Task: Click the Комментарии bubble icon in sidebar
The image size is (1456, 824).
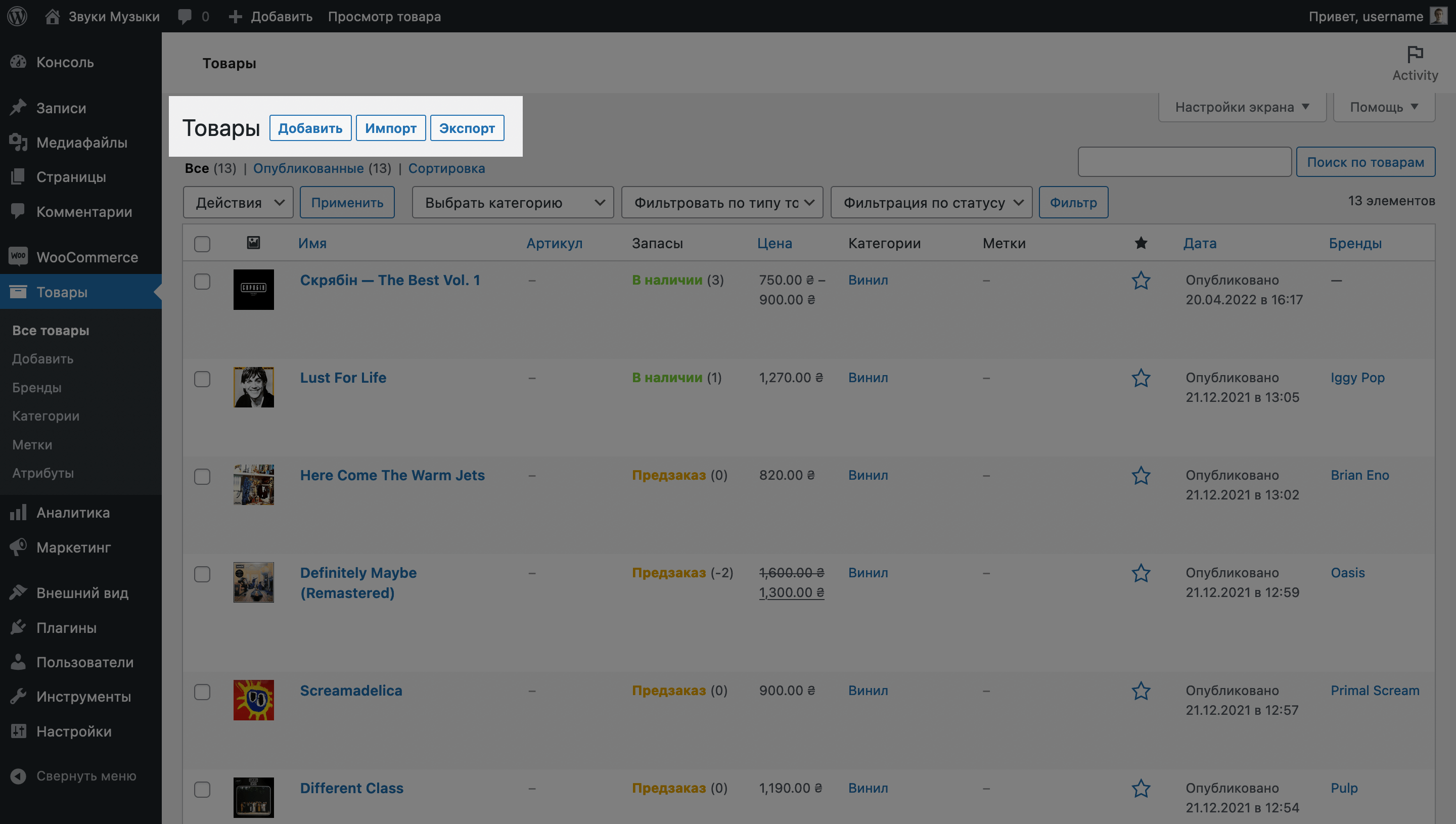Action: (18, 212)
